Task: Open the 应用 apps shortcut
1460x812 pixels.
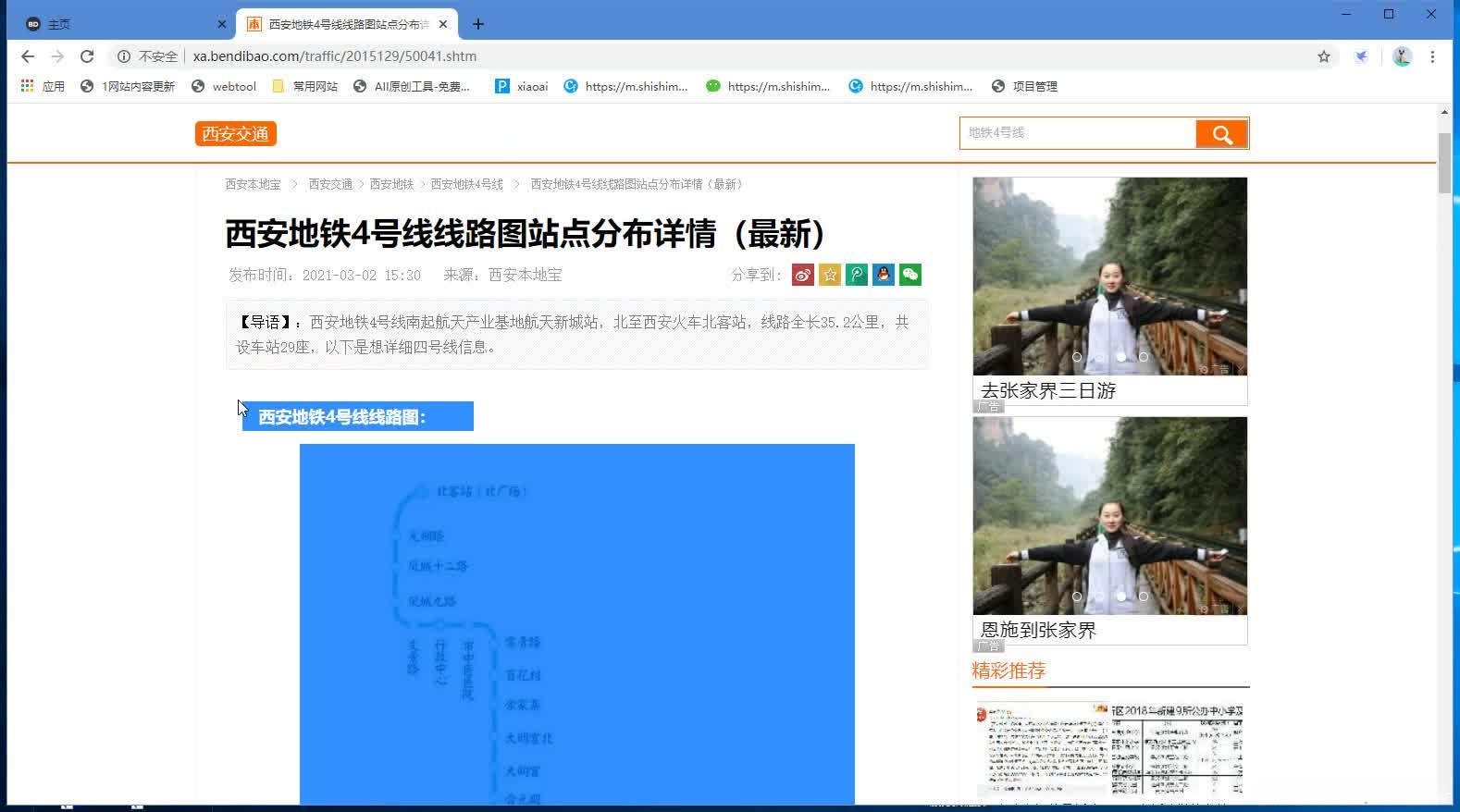Action: click(43, 86)
